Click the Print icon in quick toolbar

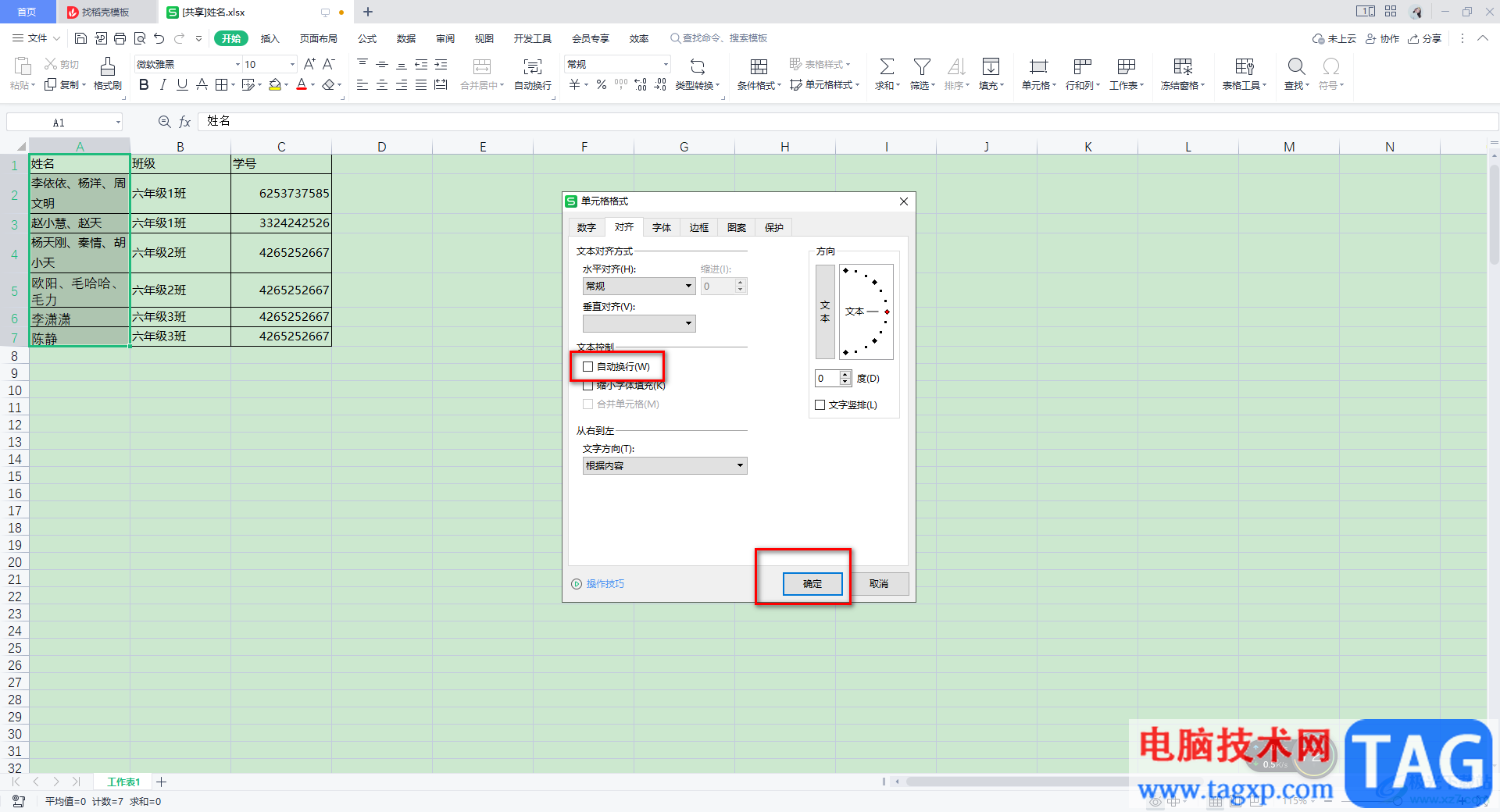120,38
